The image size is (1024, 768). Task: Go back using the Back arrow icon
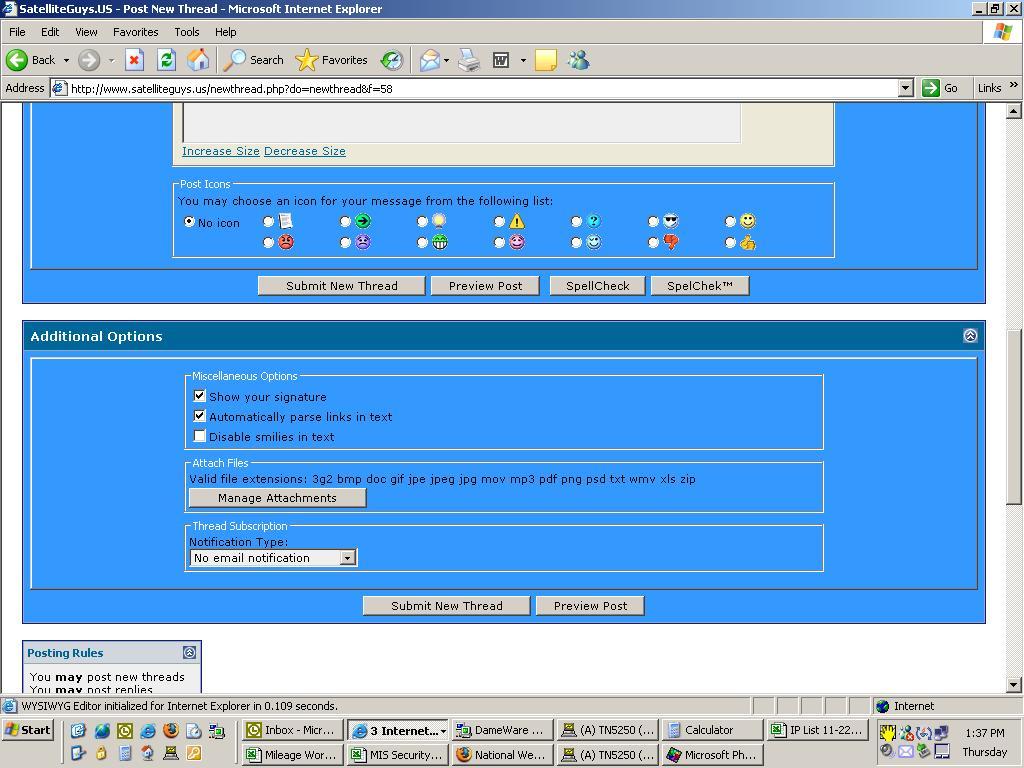pos(17,60)
